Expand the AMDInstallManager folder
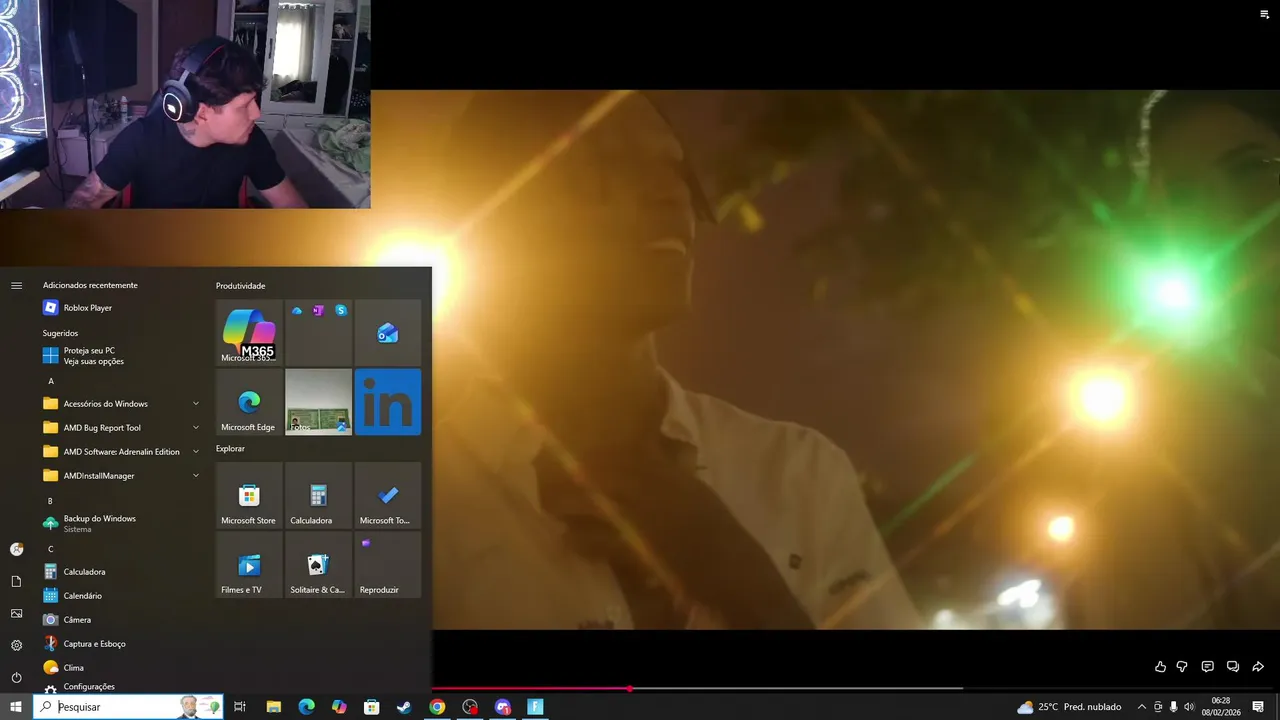The width and height of the screenshot is (1280, 720). click(122, 476)
